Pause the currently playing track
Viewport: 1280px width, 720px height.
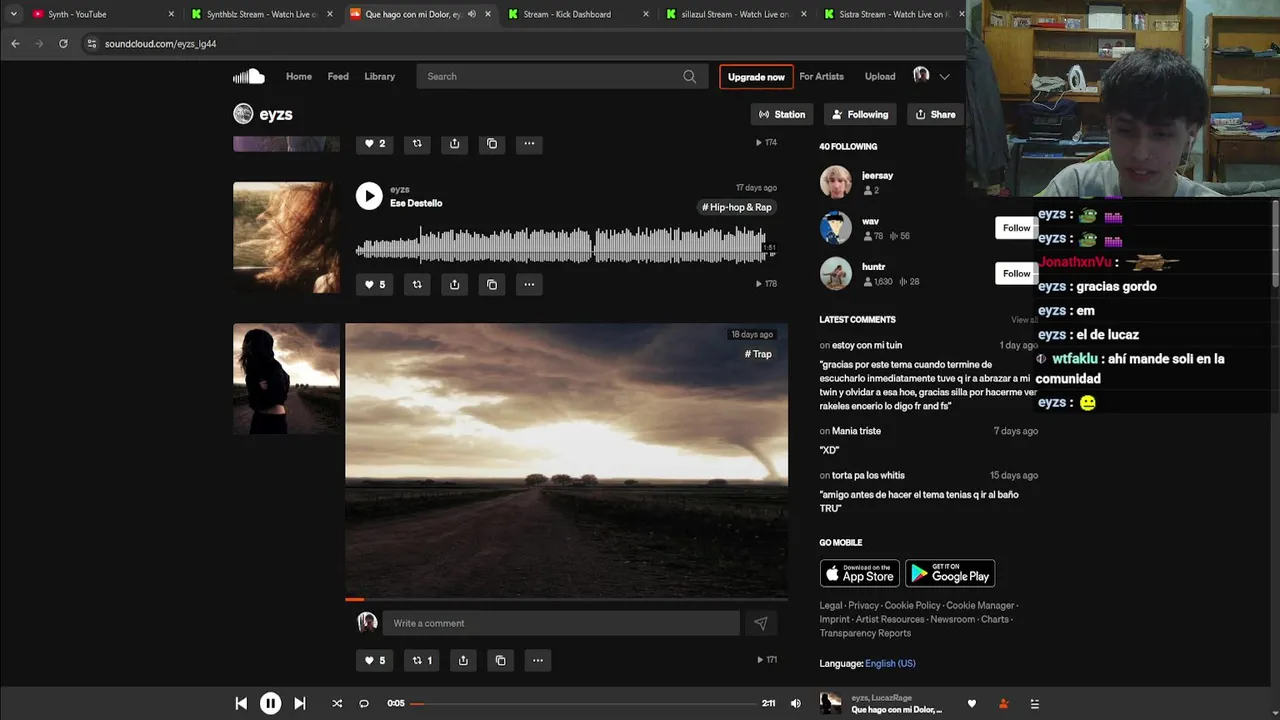(x=270, y=703)
